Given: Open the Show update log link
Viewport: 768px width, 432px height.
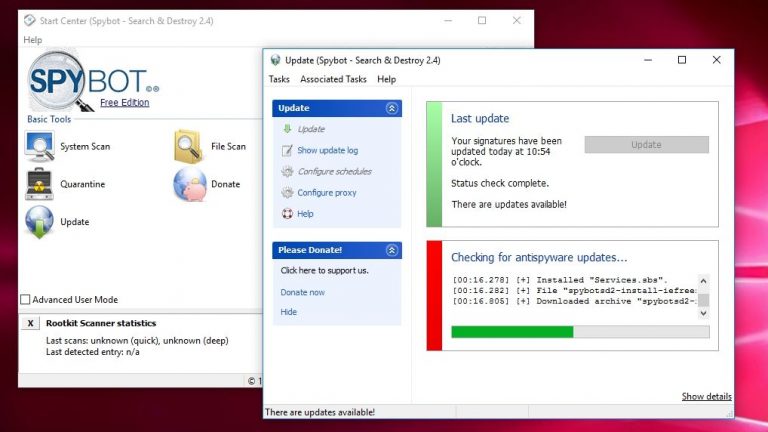Looking at the screenshot, I should [x=328, y=150].
